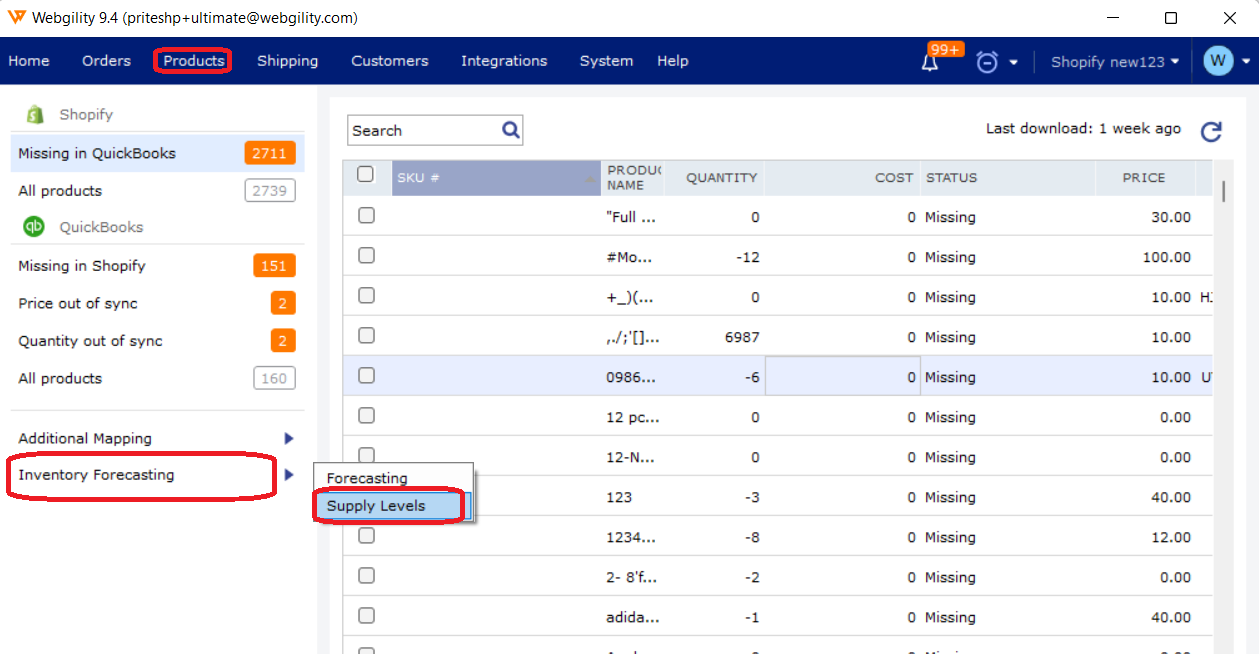Open the Integrations menu
This screenshot has width=1259, height=654.
click(504, 61)
